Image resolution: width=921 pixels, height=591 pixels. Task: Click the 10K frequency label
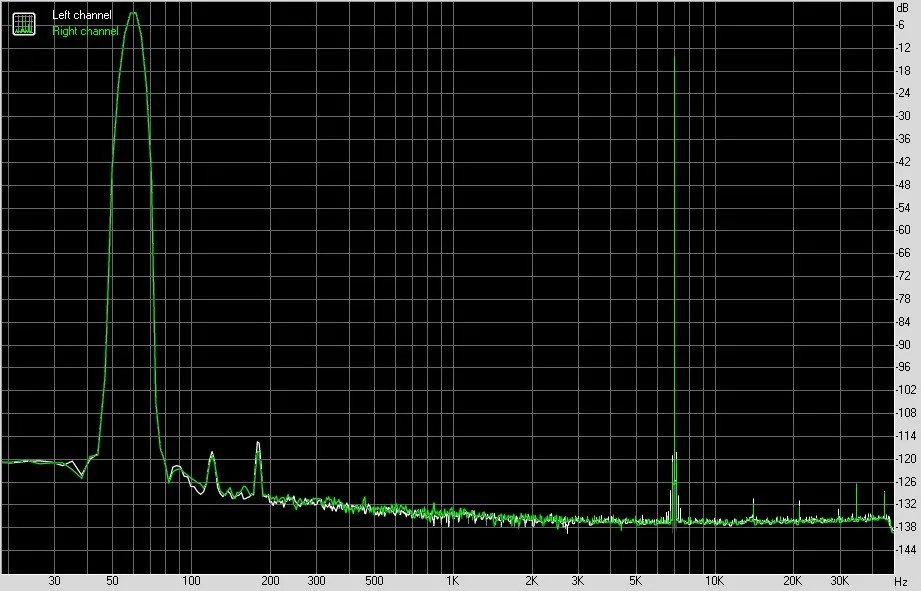coord(714,581)
